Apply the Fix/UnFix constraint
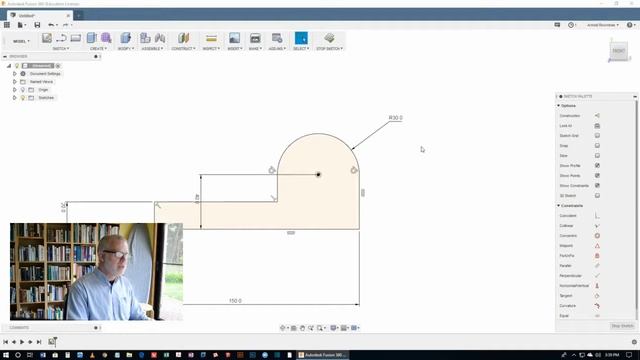 (597, 256)
